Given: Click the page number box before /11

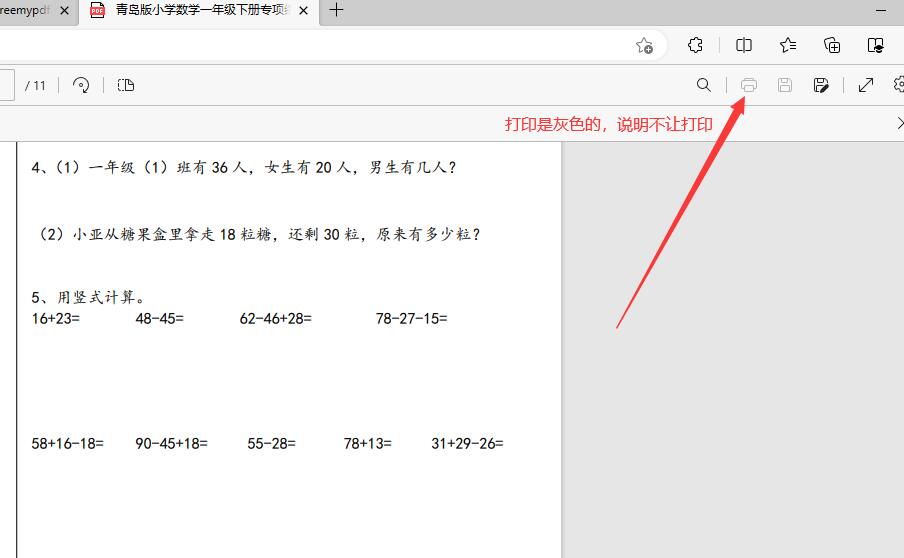Looking at the screenshot, I should (x=5, y=85).
